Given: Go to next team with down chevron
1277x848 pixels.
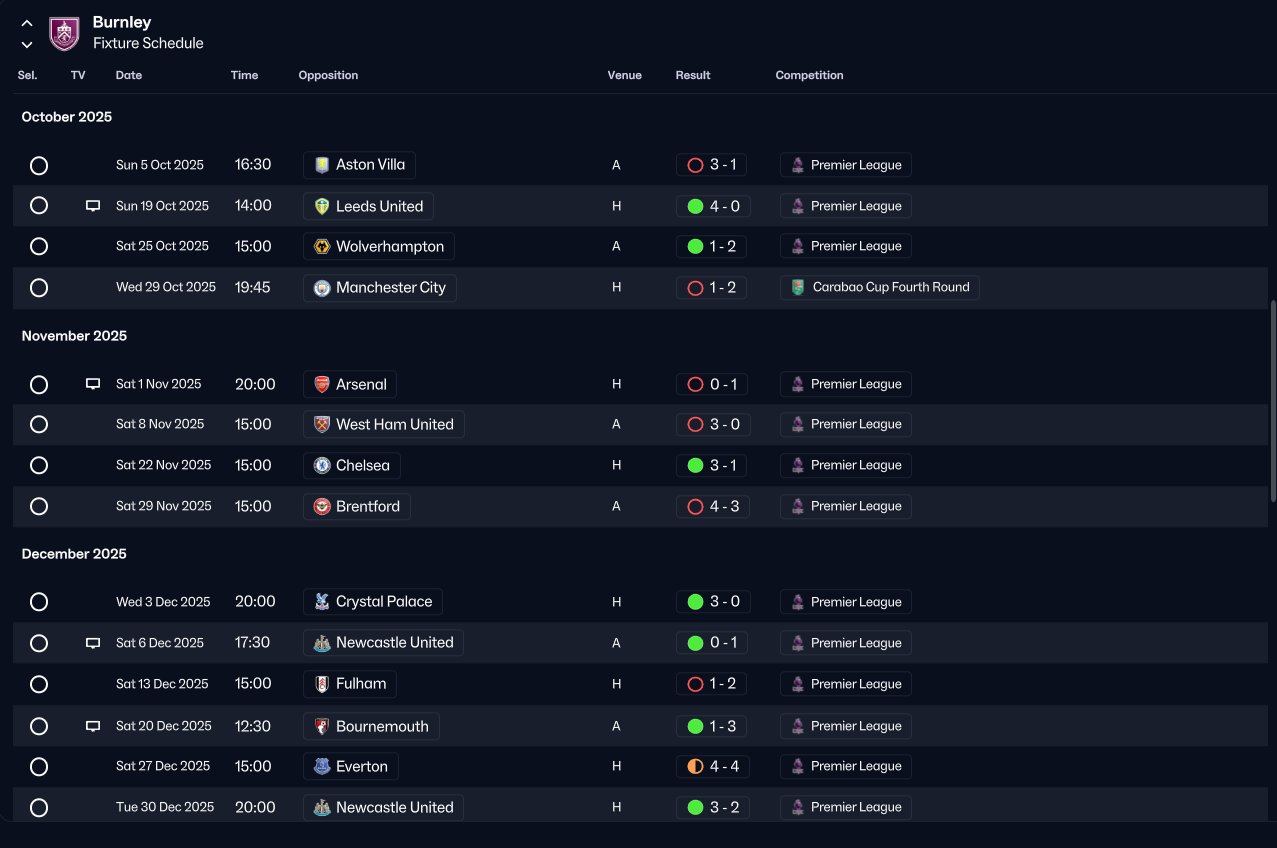Looking at the screenshot, I should tap(27, 44).
